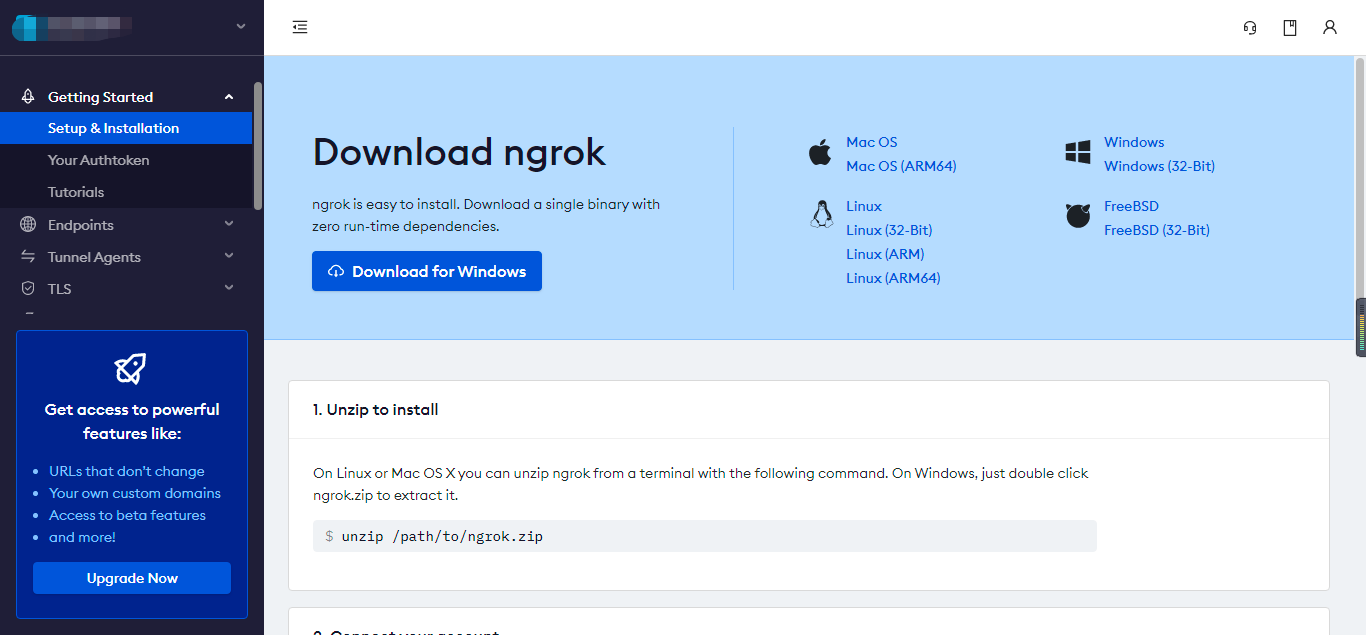Expand the Tunnel Agents section
Viewport: 1366px width, 635px height.
[229, 256]
